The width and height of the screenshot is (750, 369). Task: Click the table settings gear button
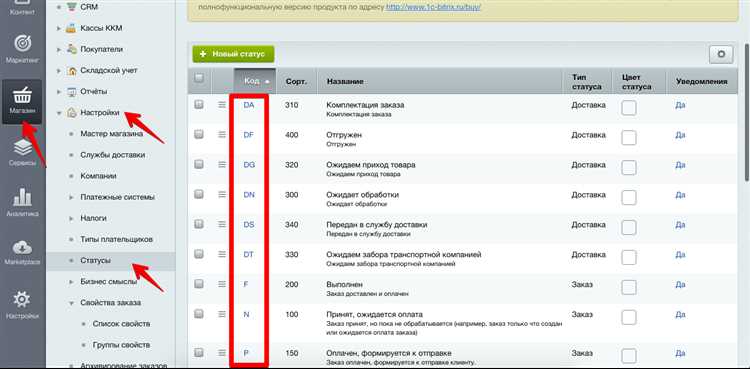[721, 54]
